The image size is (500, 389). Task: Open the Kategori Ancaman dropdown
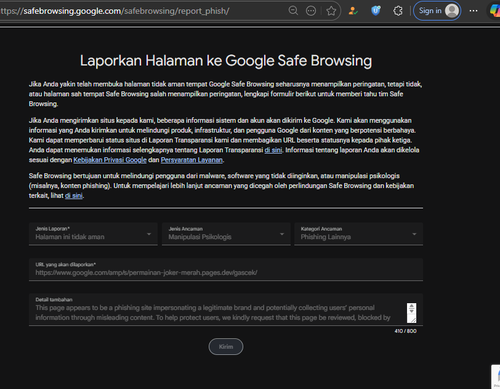[359, 234]
